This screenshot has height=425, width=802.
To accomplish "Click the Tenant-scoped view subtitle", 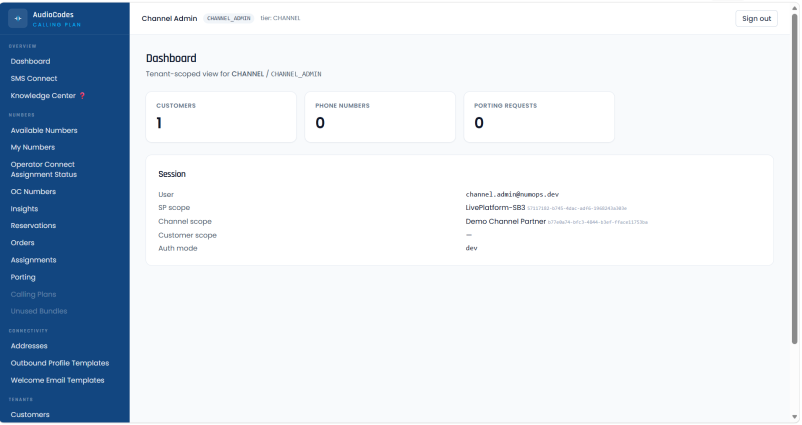I will click(234, 74).
